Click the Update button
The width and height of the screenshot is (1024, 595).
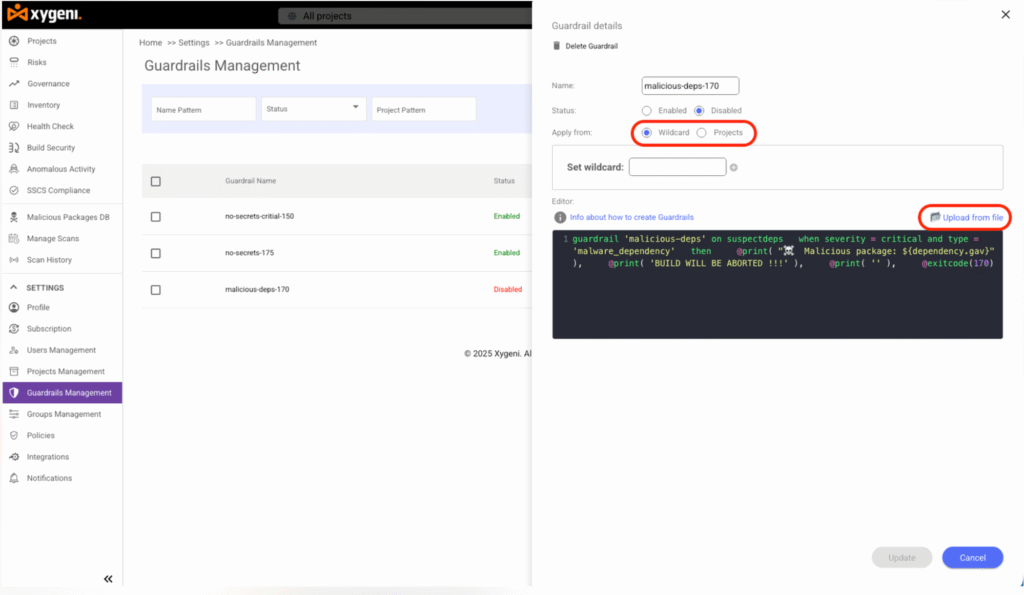[x=902, y=558]
